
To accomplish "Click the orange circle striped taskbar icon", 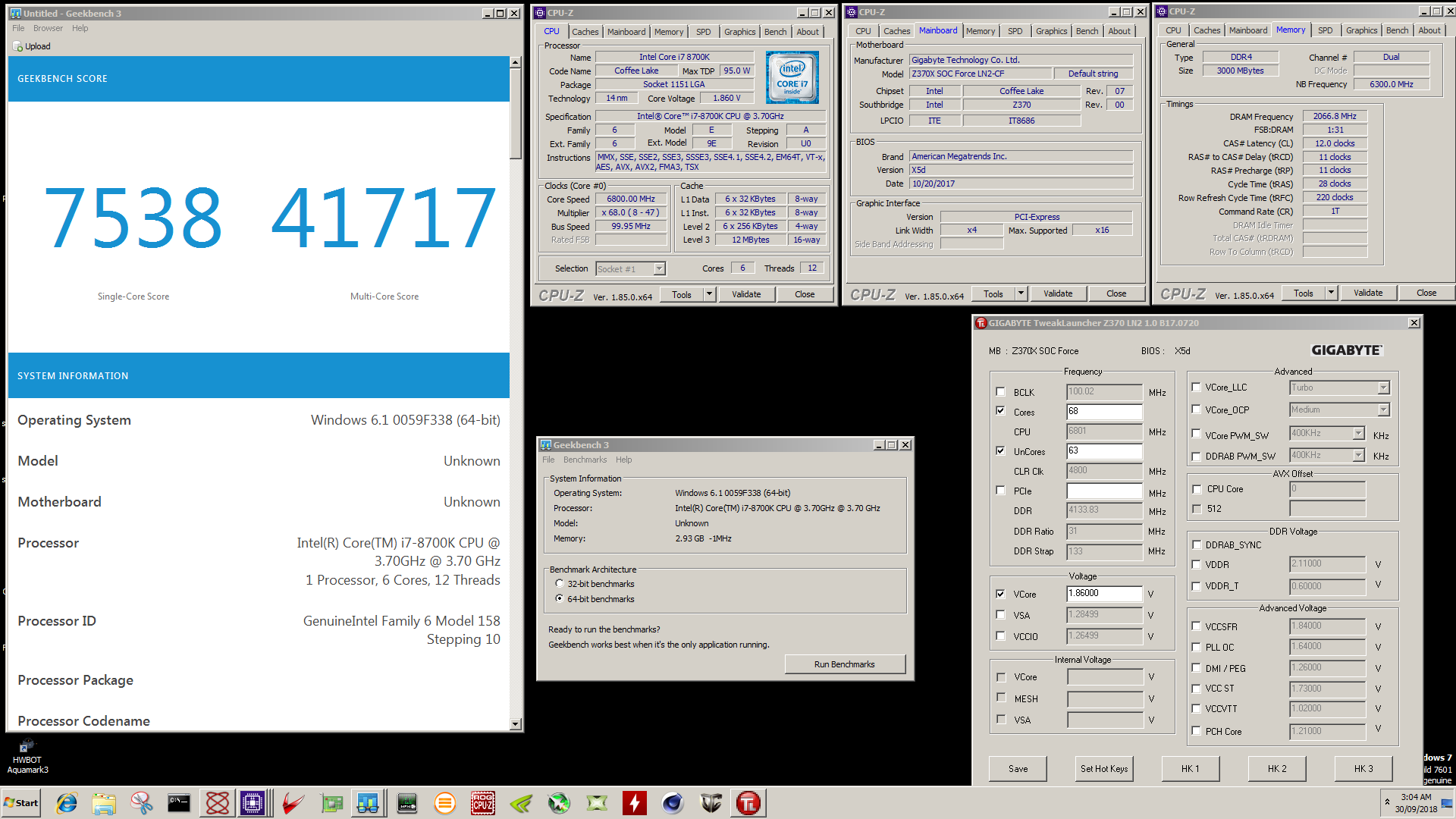I will 445,803.
